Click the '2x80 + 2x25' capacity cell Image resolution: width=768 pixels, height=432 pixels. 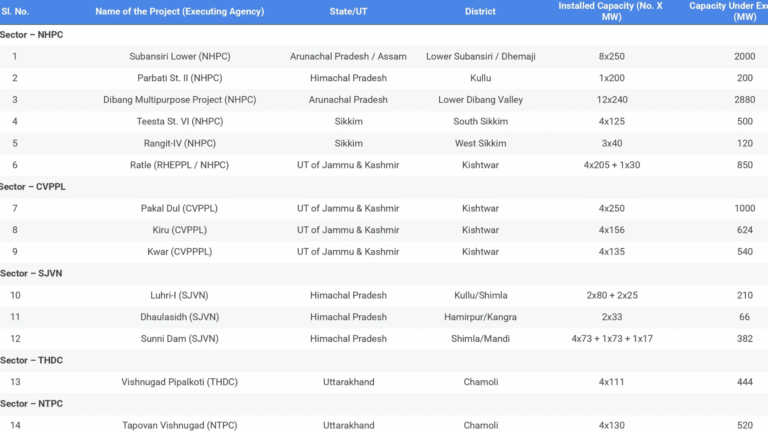pos(612,295)
